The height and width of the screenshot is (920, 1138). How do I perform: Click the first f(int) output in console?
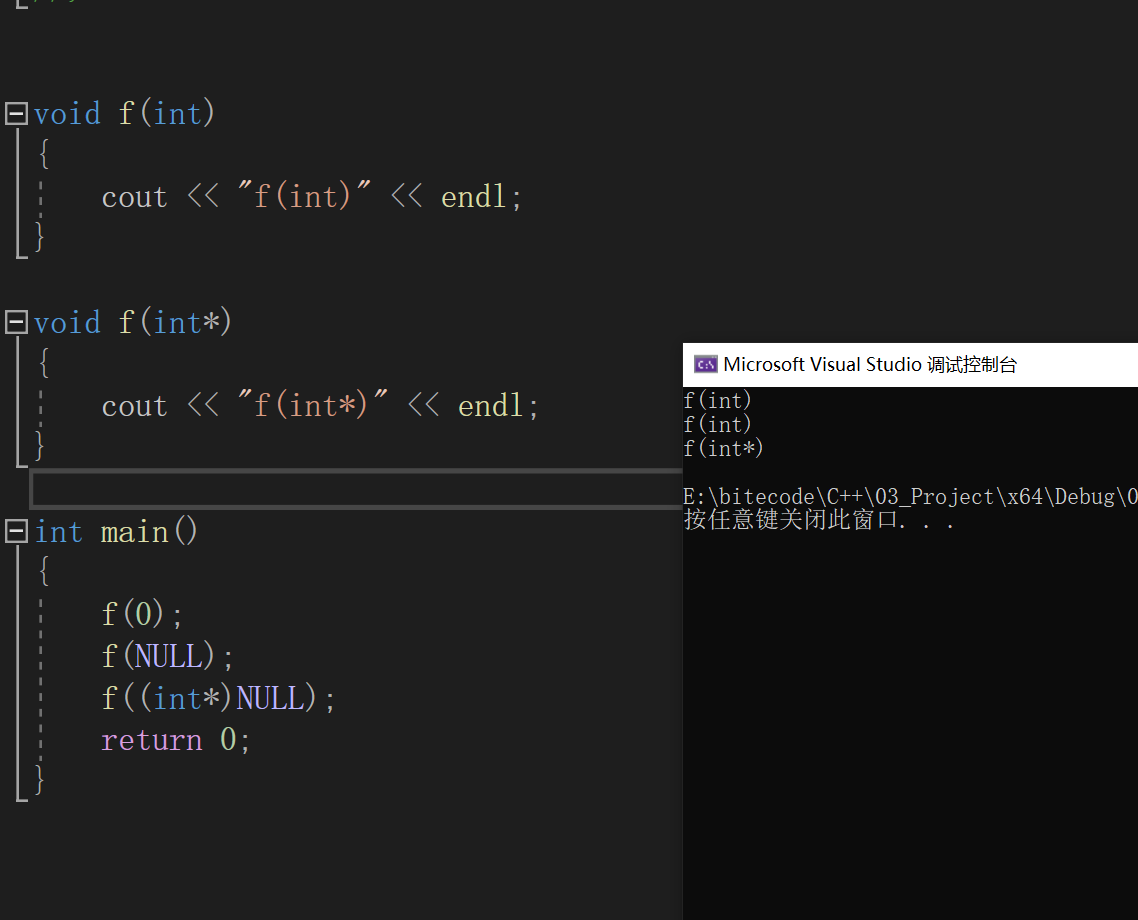coord(717,400)
